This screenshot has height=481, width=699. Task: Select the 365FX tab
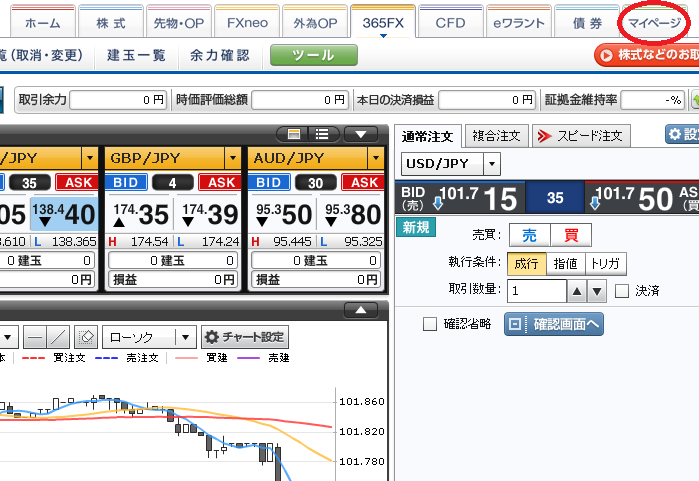(x=383, y=22)
